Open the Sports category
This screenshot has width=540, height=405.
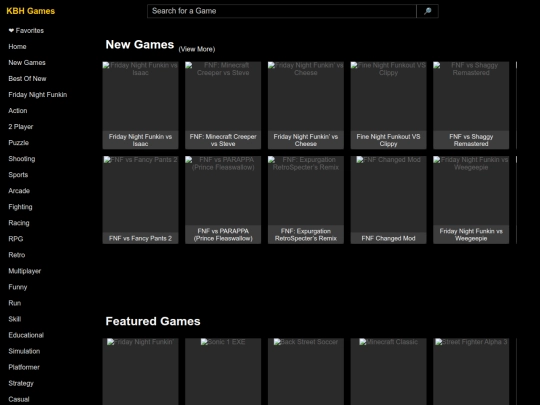[18, 175]
